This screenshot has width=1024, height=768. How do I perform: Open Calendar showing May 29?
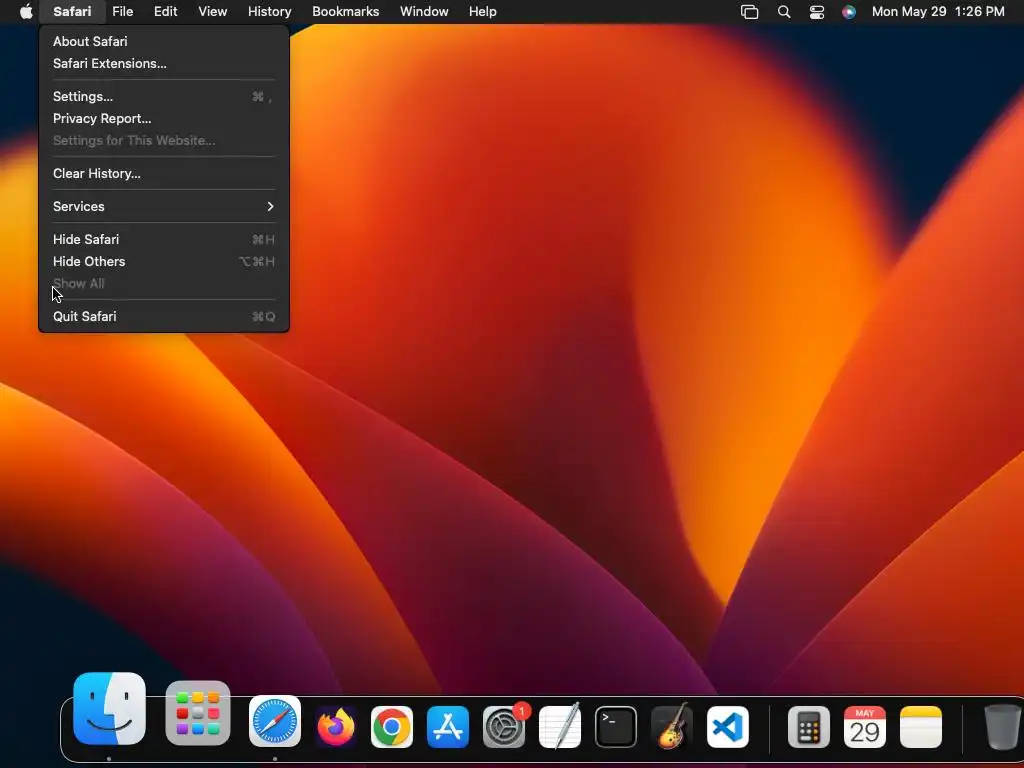click(865, 726)
